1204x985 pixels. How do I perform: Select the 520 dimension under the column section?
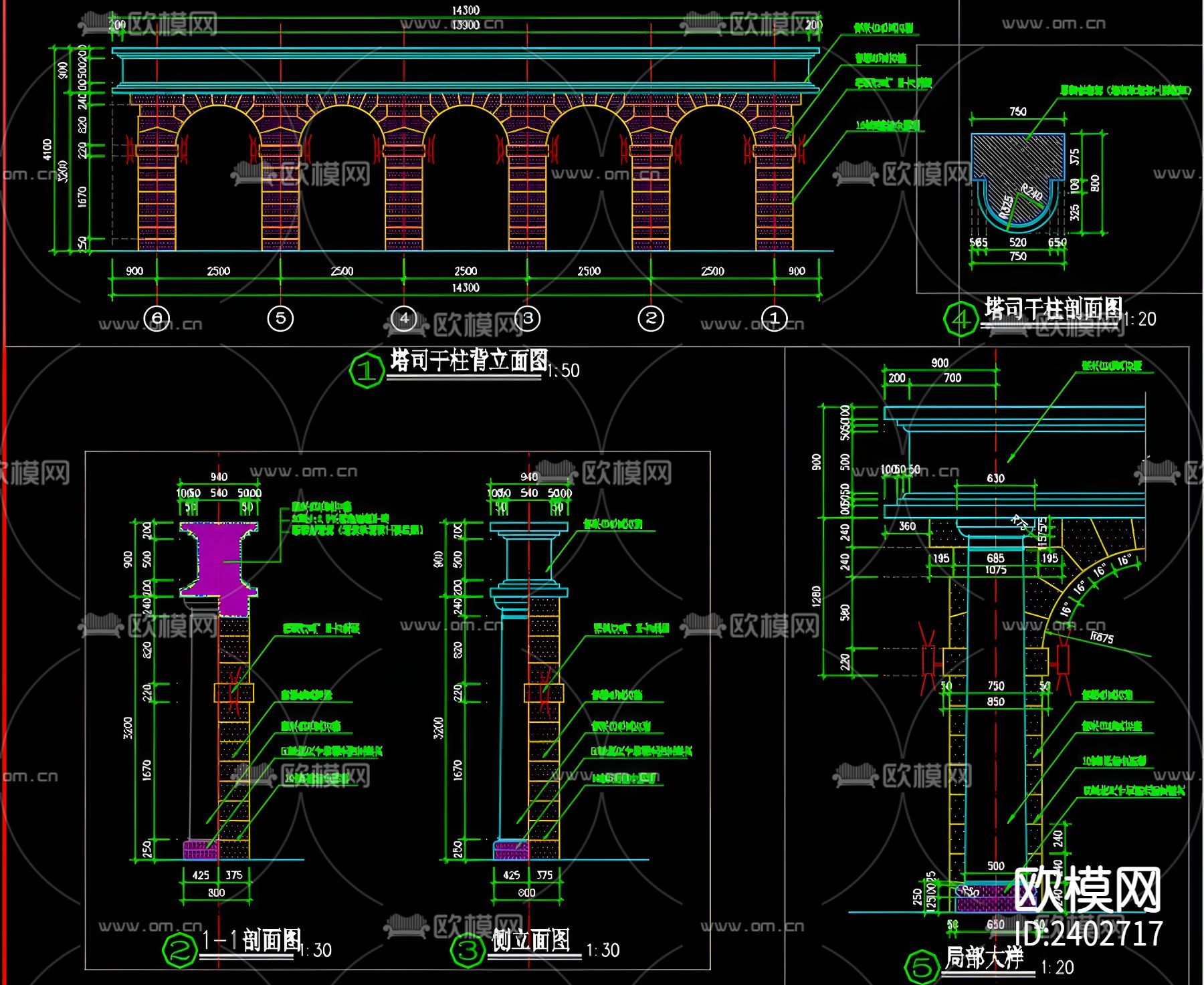point(1017,242)
